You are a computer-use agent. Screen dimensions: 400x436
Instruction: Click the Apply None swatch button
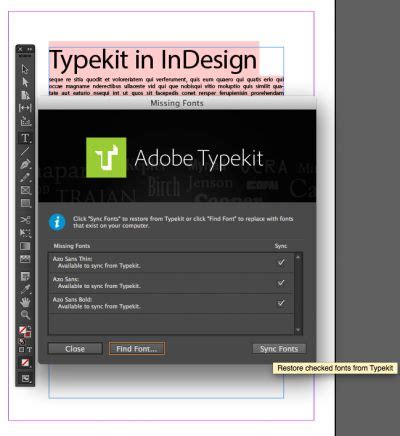[x=25, y=362]
